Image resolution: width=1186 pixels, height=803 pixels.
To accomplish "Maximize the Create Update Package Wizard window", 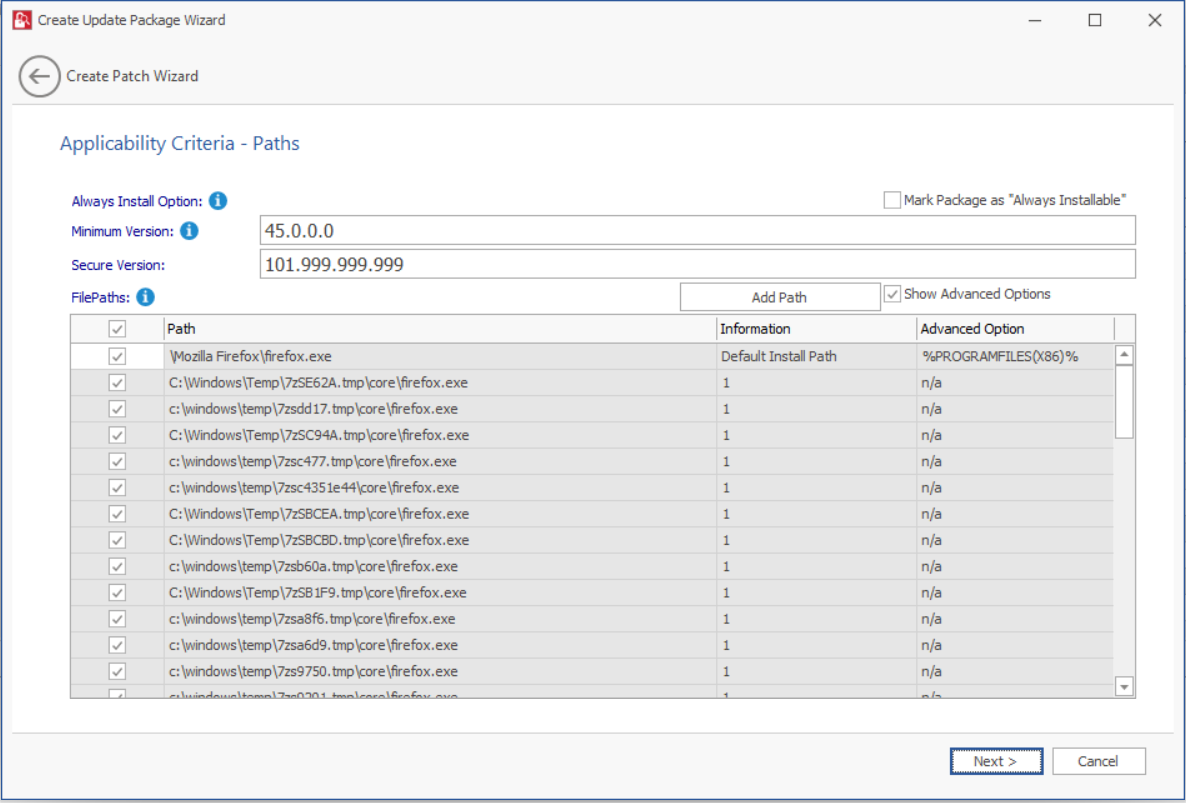I will click(1094, 20).
